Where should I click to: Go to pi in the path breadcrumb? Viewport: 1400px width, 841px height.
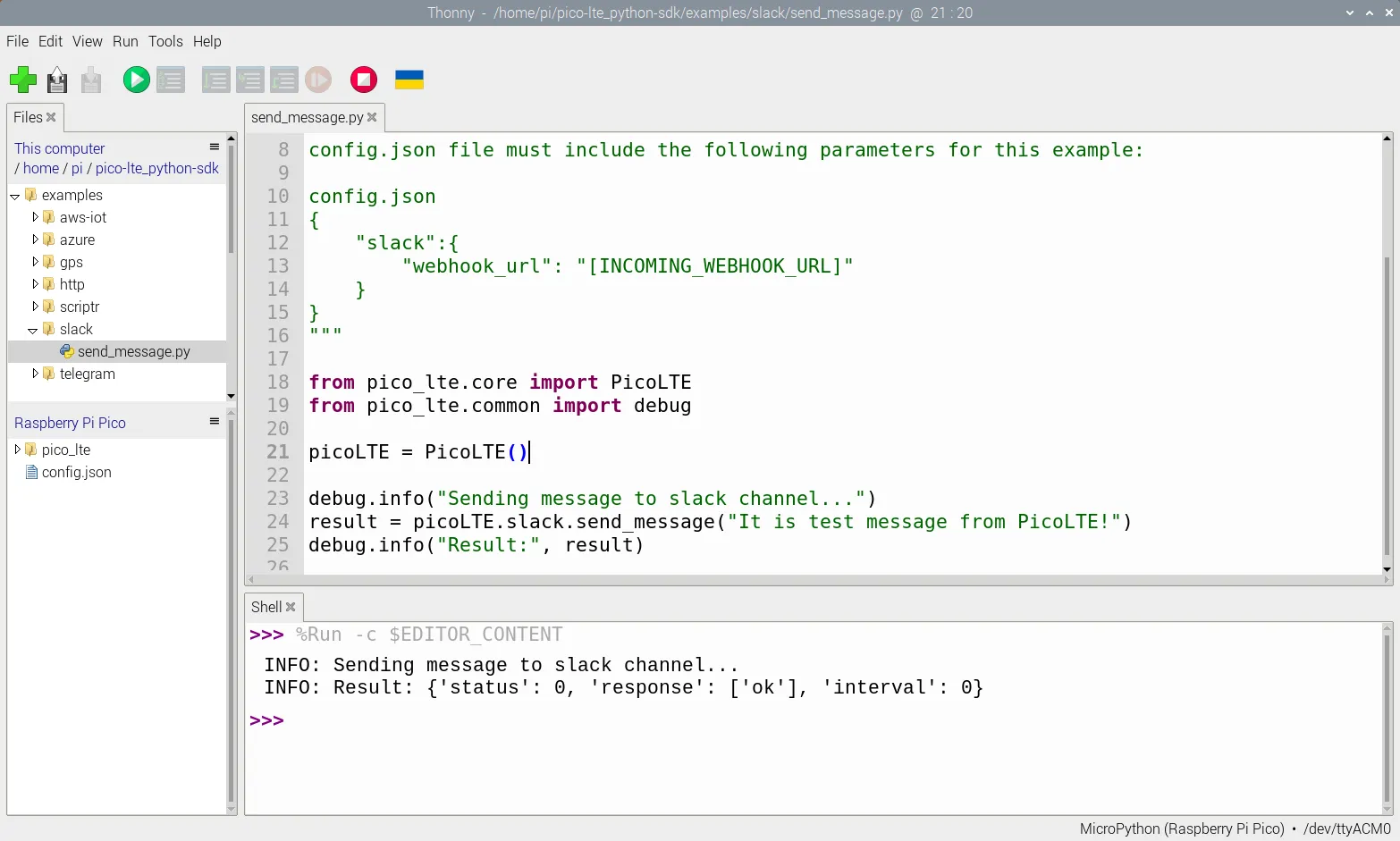[x=77, y=168]
